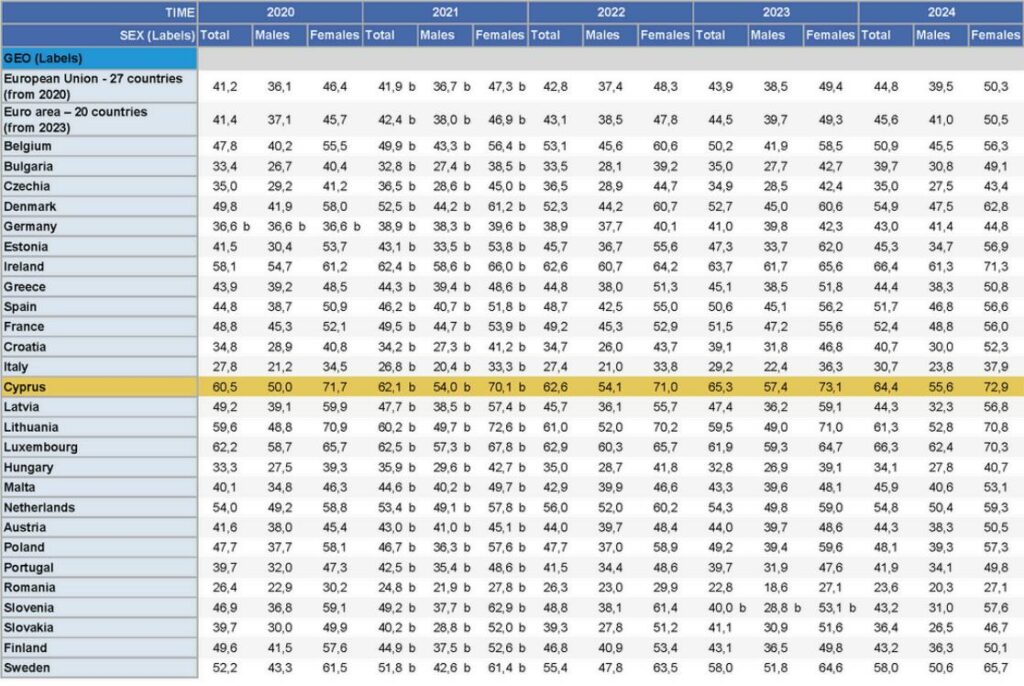Select the Romania row label
Viewport: 1024px width, 686px height.
(99, 587)
